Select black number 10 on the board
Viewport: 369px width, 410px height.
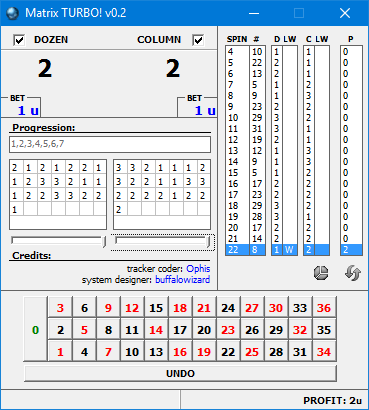[x=132, y=352]
